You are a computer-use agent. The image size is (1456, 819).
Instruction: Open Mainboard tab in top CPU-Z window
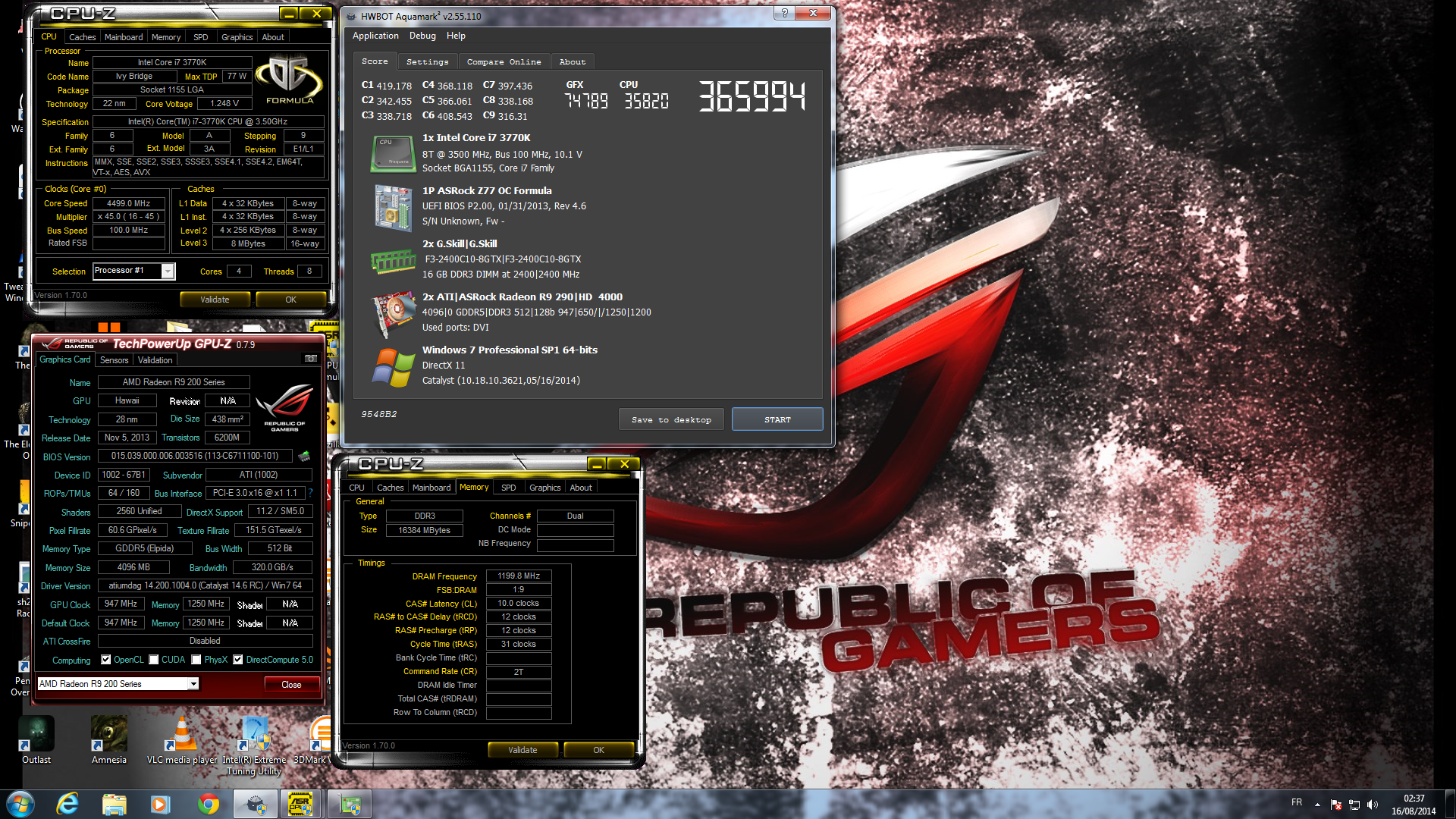[124, 37]
